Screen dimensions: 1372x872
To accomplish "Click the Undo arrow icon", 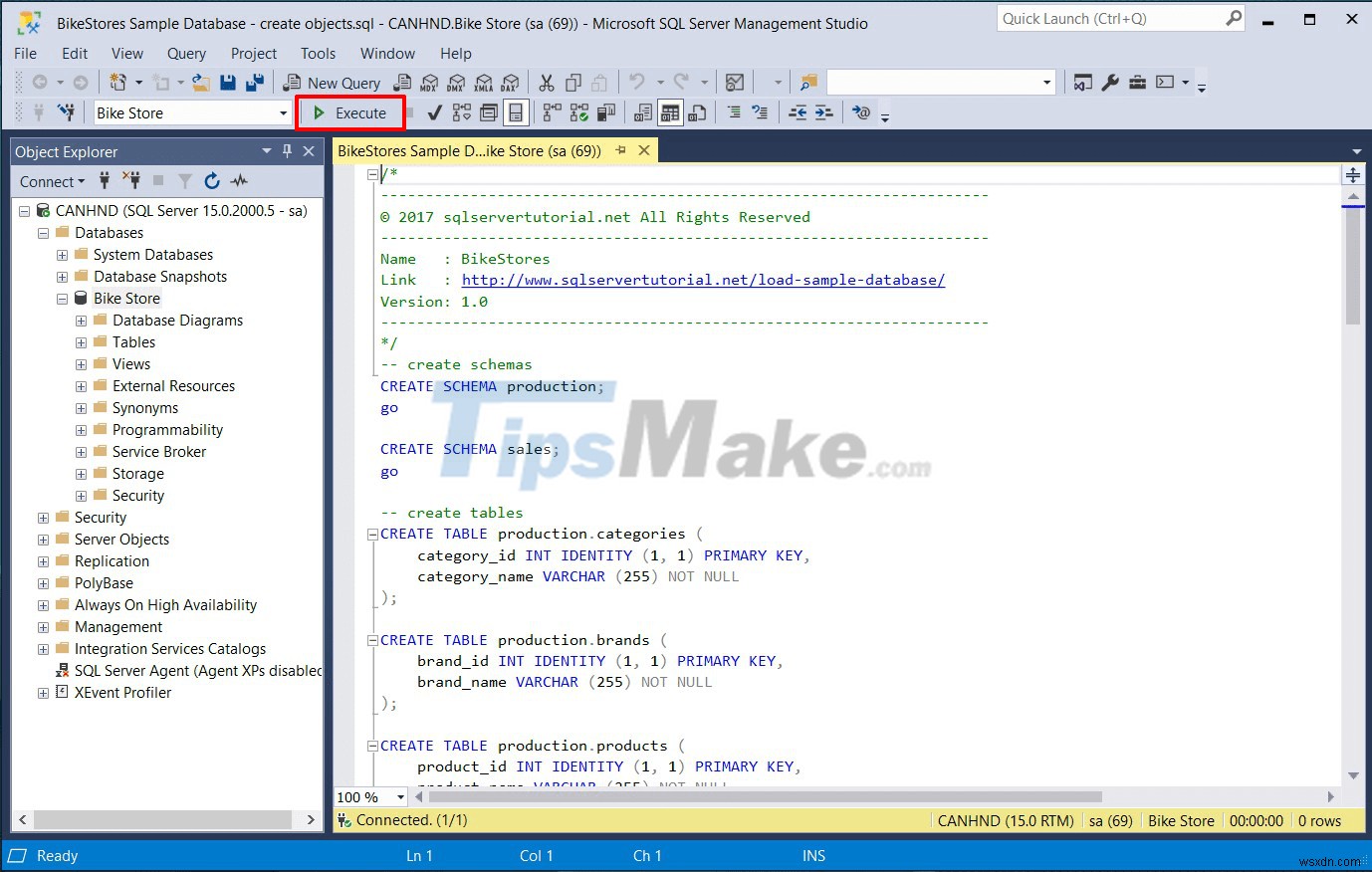I will pyautogui.click(x=635, y=82).
